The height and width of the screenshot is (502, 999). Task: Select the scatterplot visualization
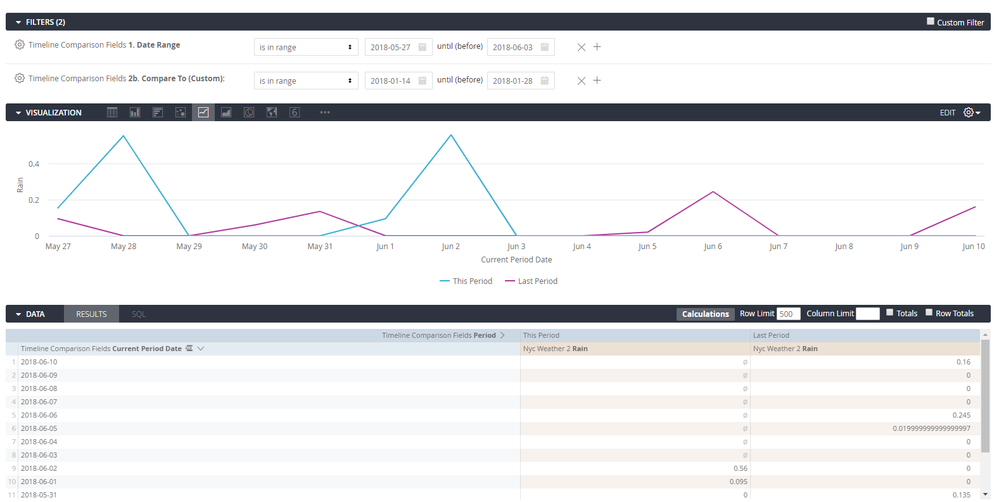coord(180,112)
